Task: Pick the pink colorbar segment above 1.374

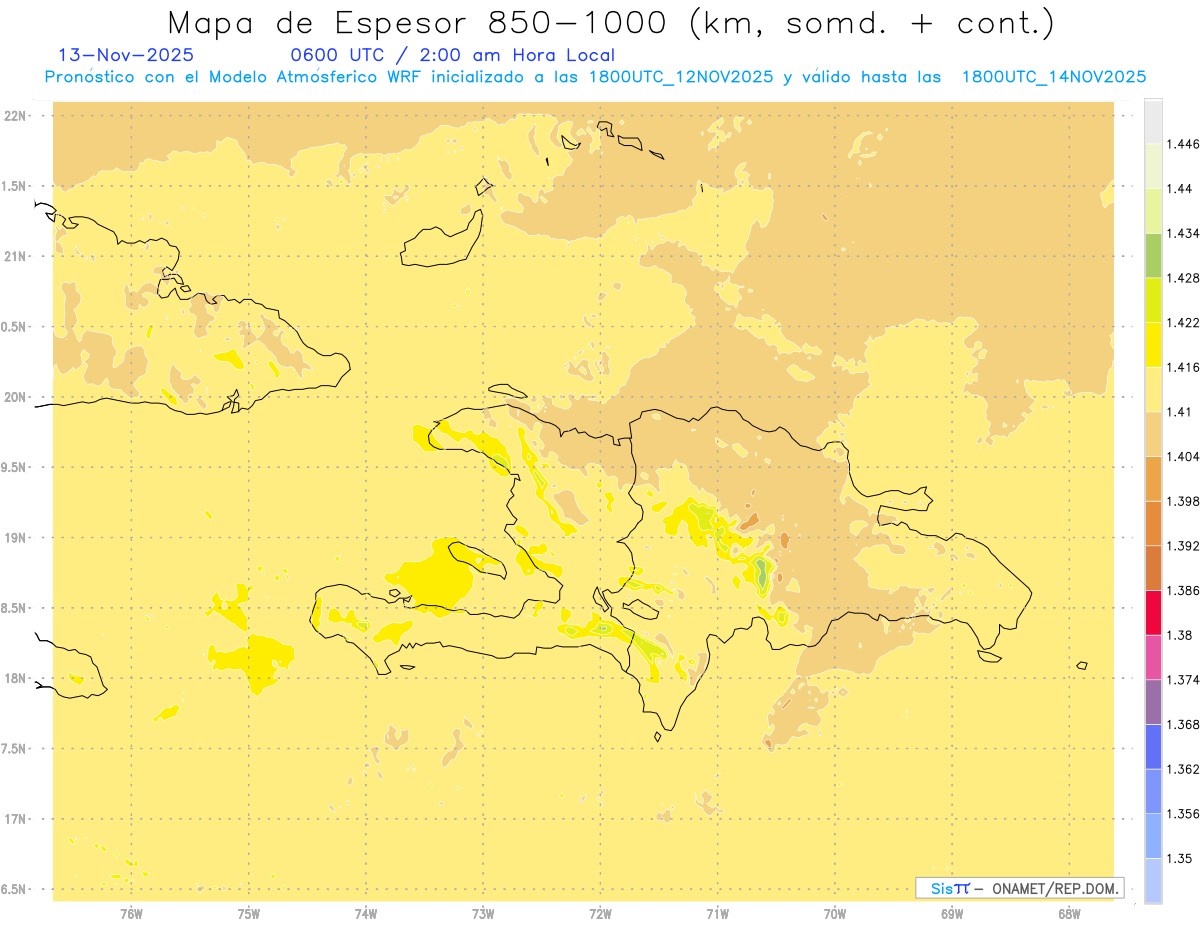Action: click(1153, 657)
